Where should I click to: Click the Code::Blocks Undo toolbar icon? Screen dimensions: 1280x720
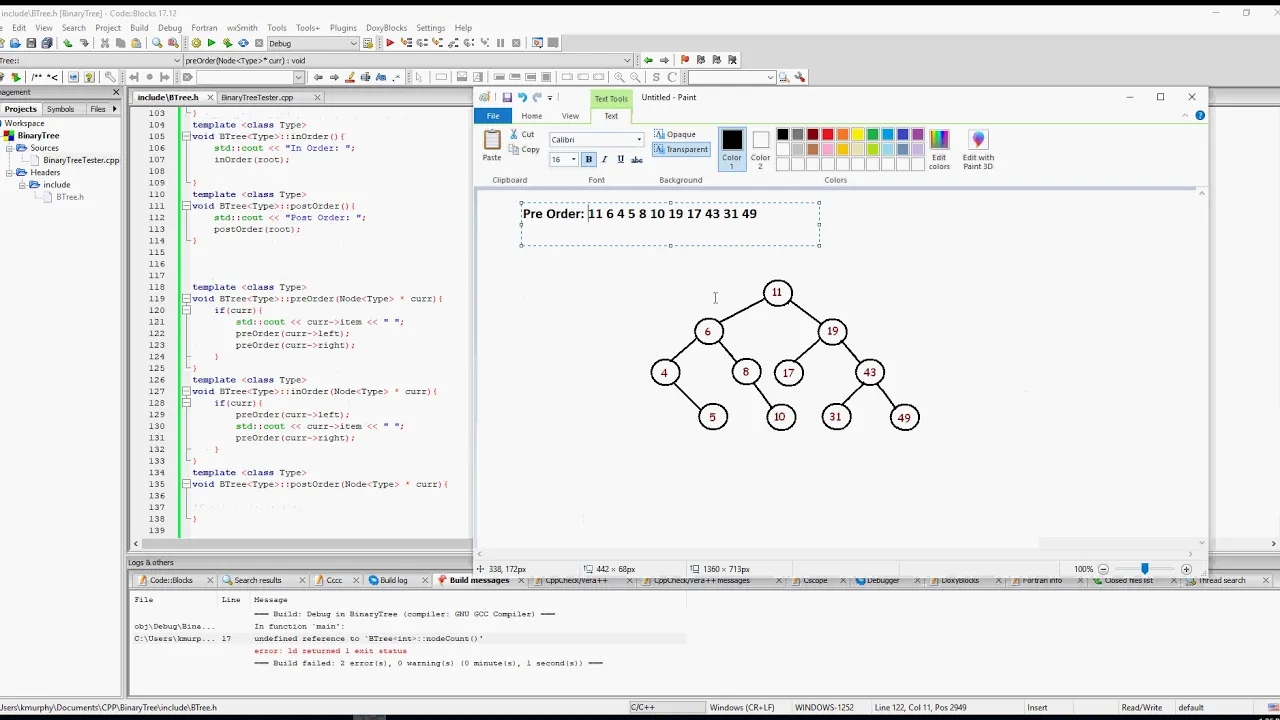(67, 43)
